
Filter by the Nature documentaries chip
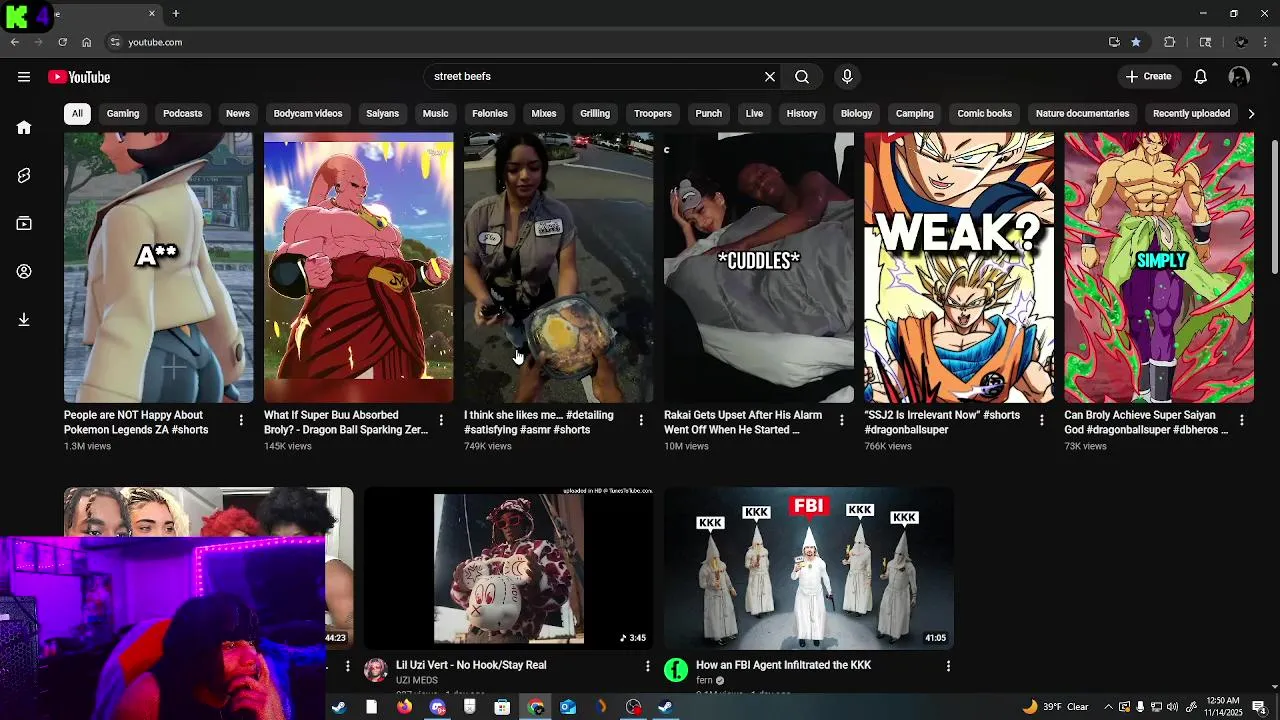point(1082,113)
